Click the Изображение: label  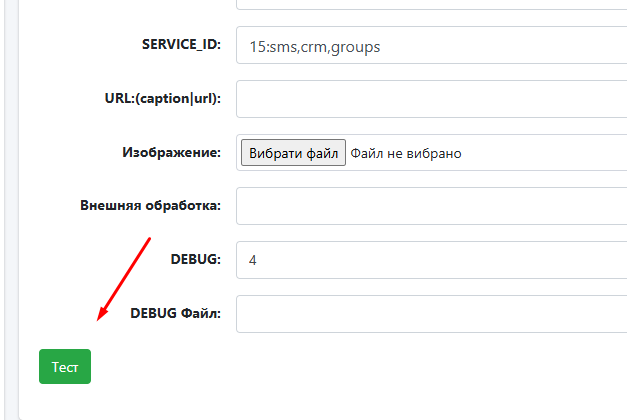click(170, 152)
